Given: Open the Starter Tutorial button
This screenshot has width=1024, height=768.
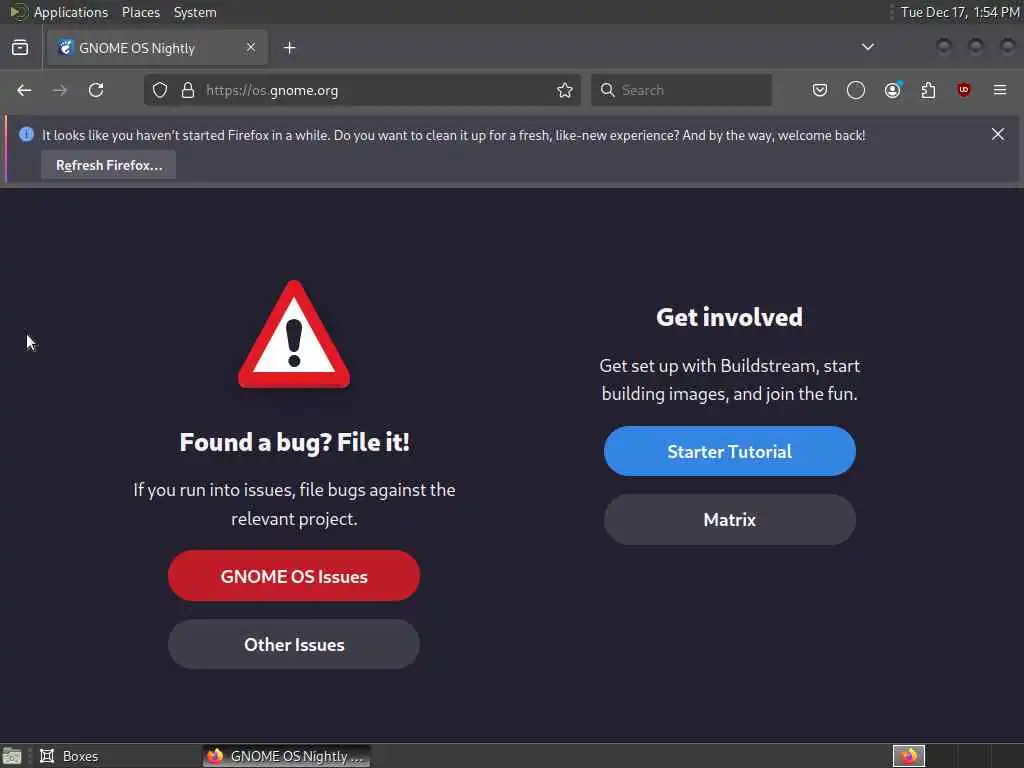Looking at the screenshot, I should click(729, 451).
